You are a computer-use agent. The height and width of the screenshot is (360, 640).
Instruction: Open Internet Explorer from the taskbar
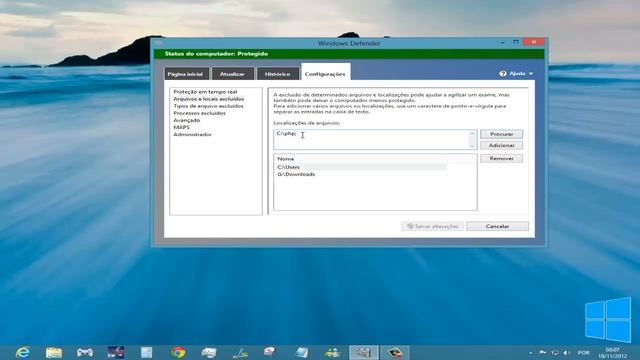[23, 352]
